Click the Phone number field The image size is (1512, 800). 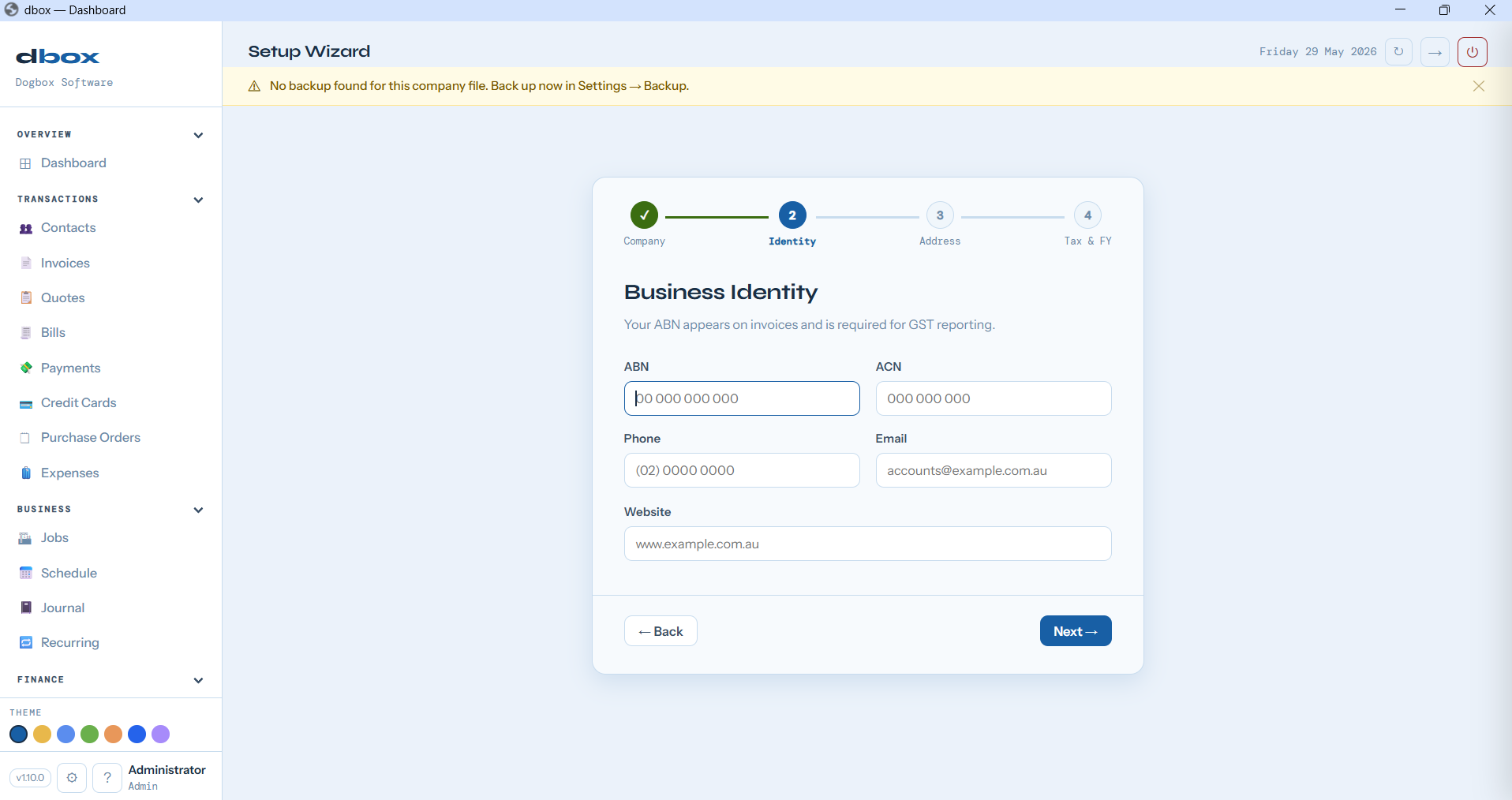[742, 470]
